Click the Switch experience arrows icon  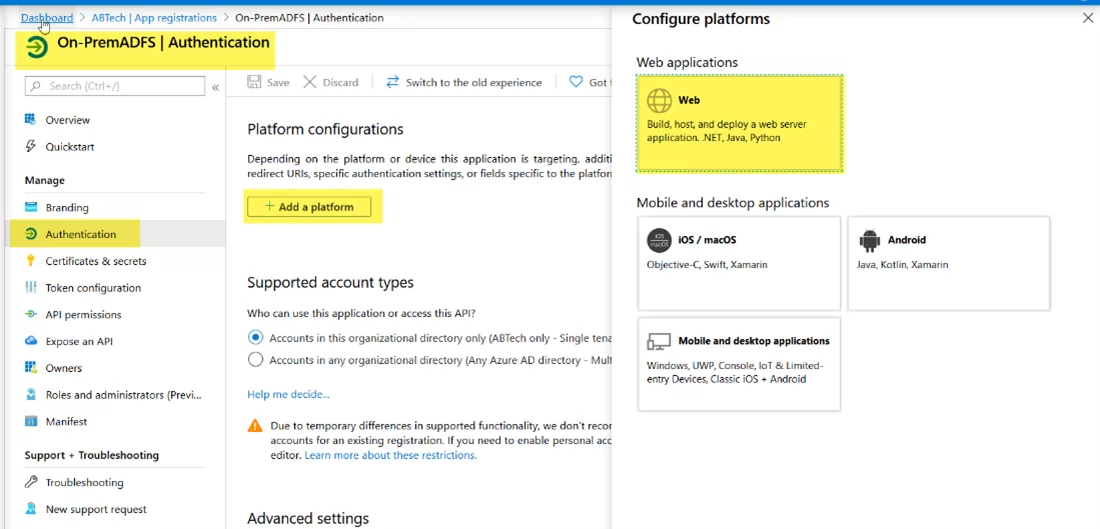click(x=393, y=82)
